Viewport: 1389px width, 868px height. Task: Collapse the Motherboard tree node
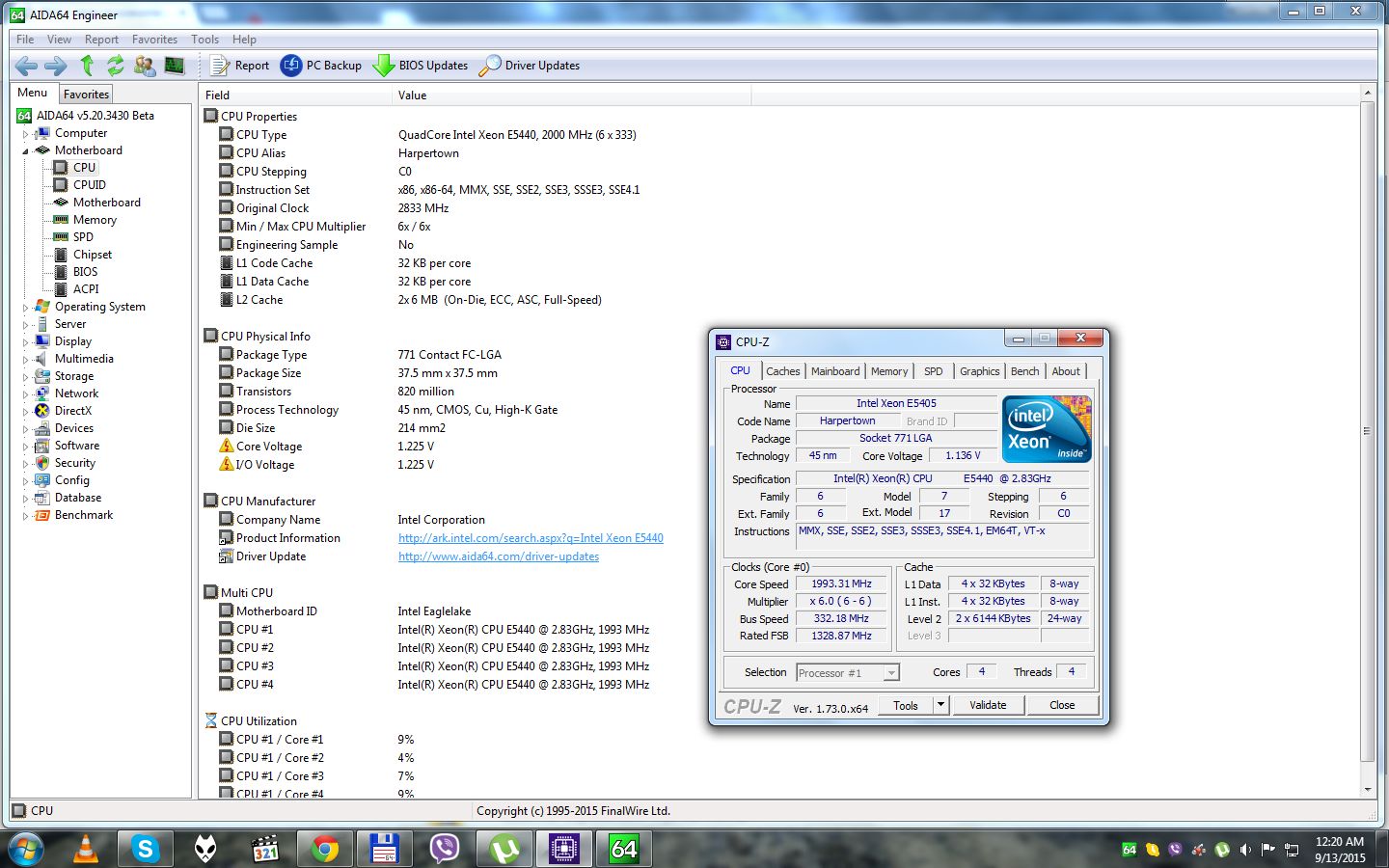tap(26, 150)
